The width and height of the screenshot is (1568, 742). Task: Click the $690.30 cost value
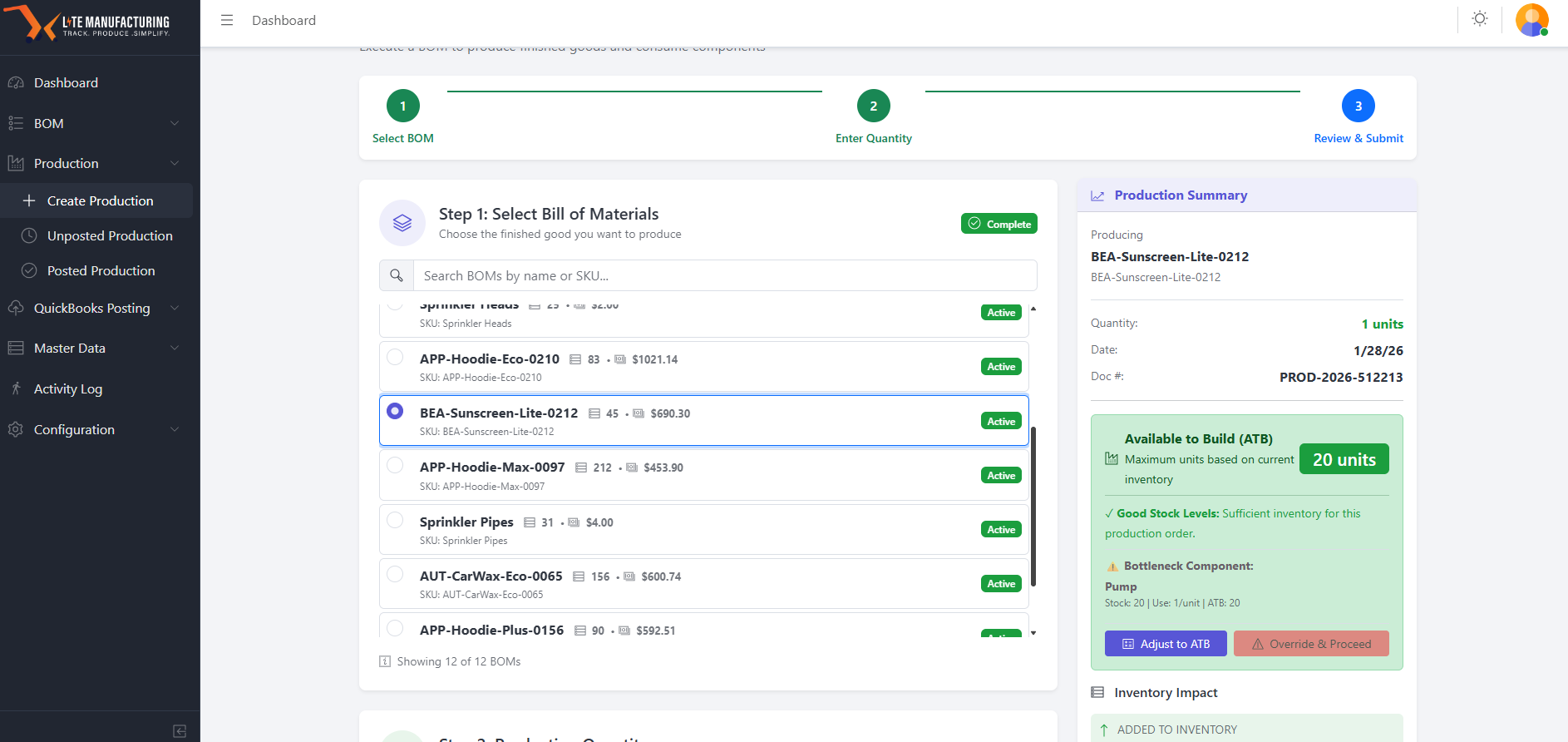point(670,413)
